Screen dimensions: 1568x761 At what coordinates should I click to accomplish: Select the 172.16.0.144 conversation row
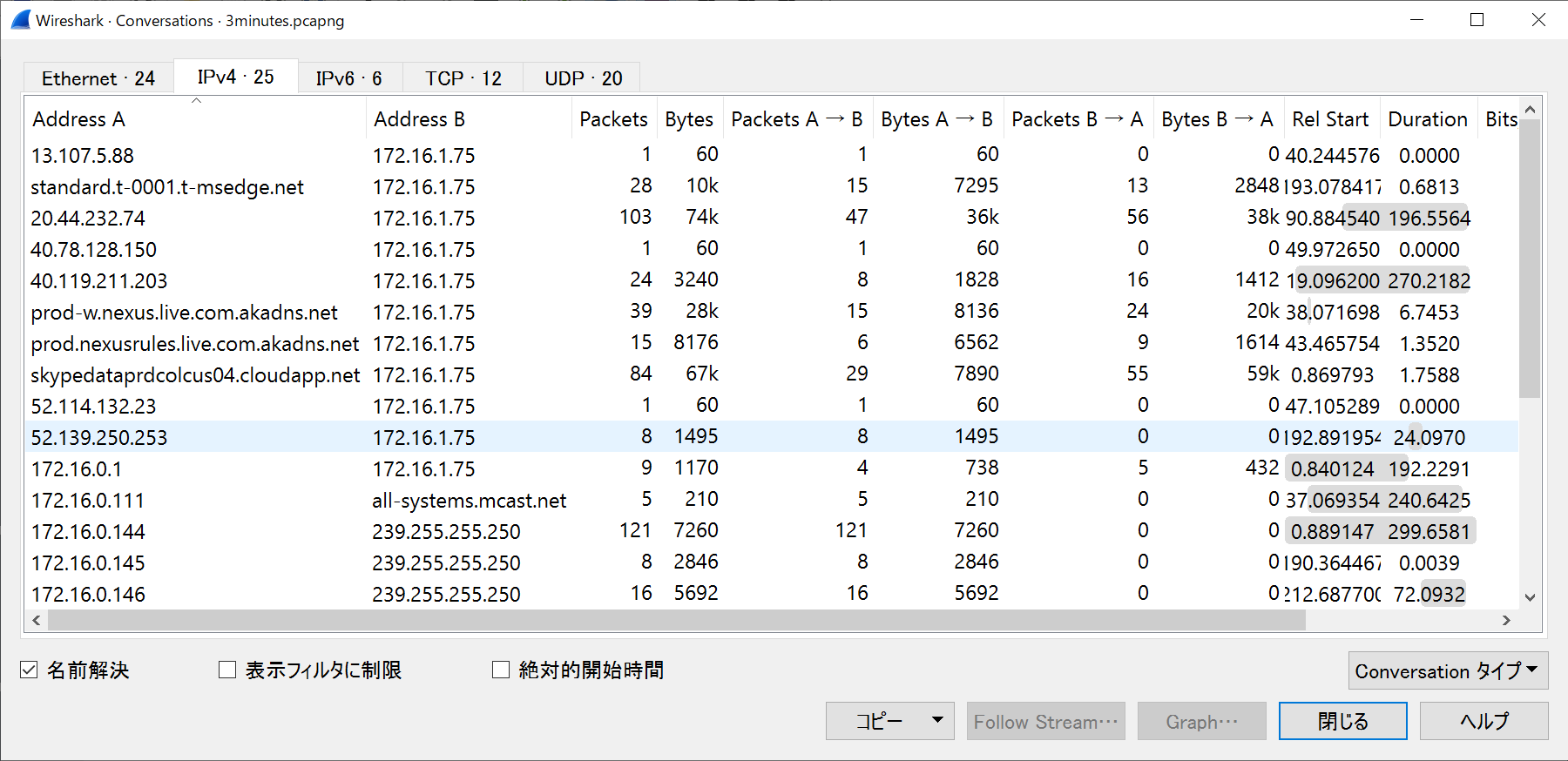tap(772, 531)
